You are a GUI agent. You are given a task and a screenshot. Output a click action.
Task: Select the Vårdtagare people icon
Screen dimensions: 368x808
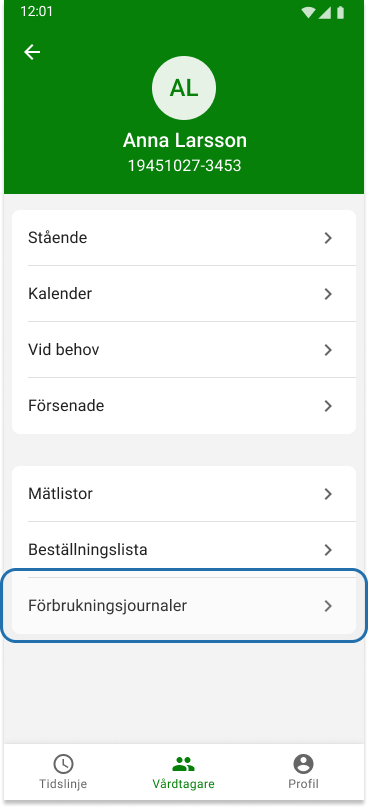(183, 764)
